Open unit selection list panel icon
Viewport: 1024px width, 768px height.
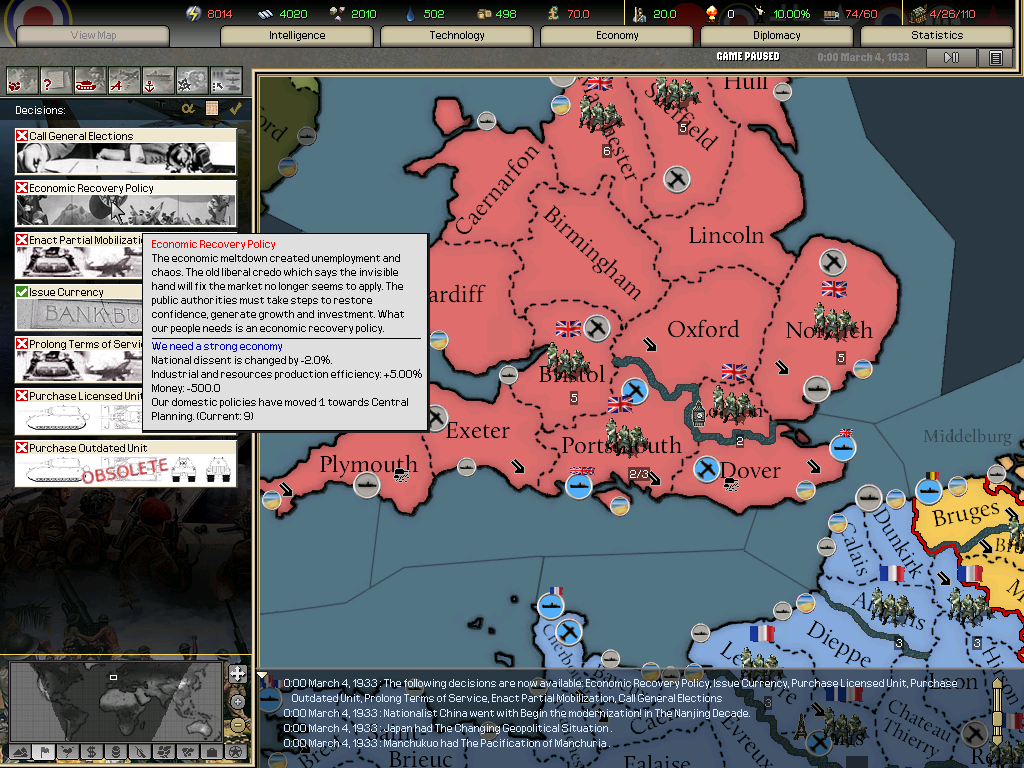(225, 82)
